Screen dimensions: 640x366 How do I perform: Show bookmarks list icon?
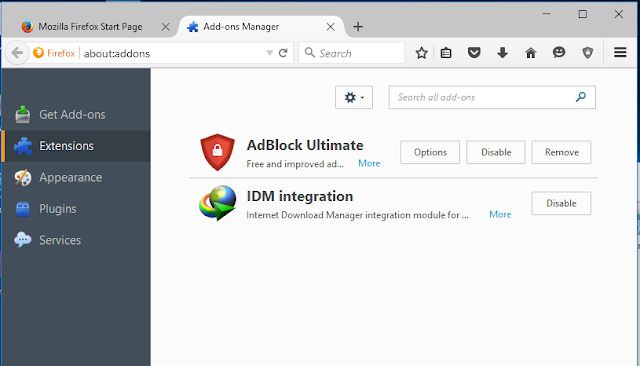point(446,53)
